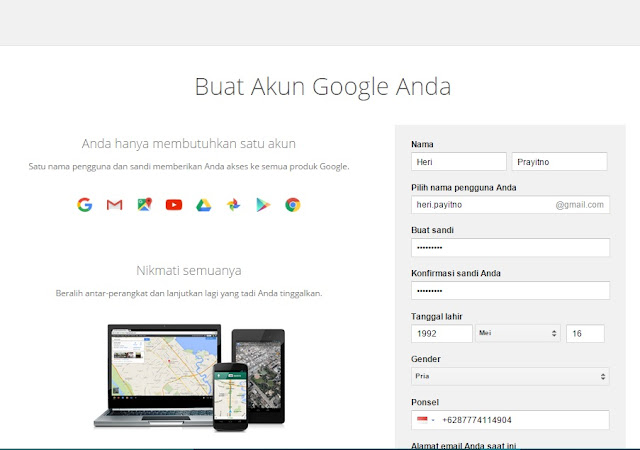
Task: Open the birth month dropdown showing Mei
Action: pos(518,333)
